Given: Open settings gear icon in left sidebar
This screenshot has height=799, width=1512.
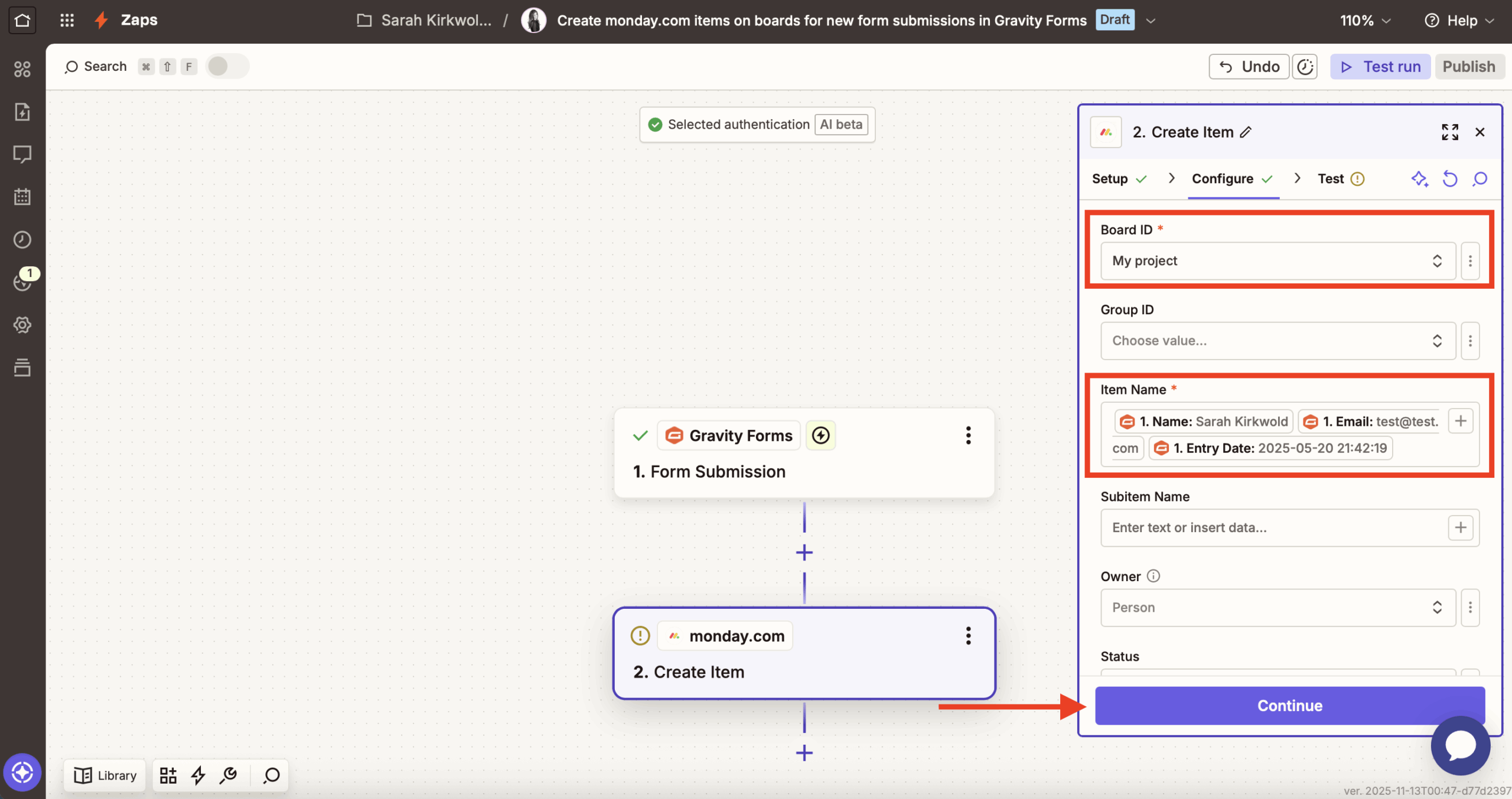Looking at the screenshot, I should pos(22,324).
